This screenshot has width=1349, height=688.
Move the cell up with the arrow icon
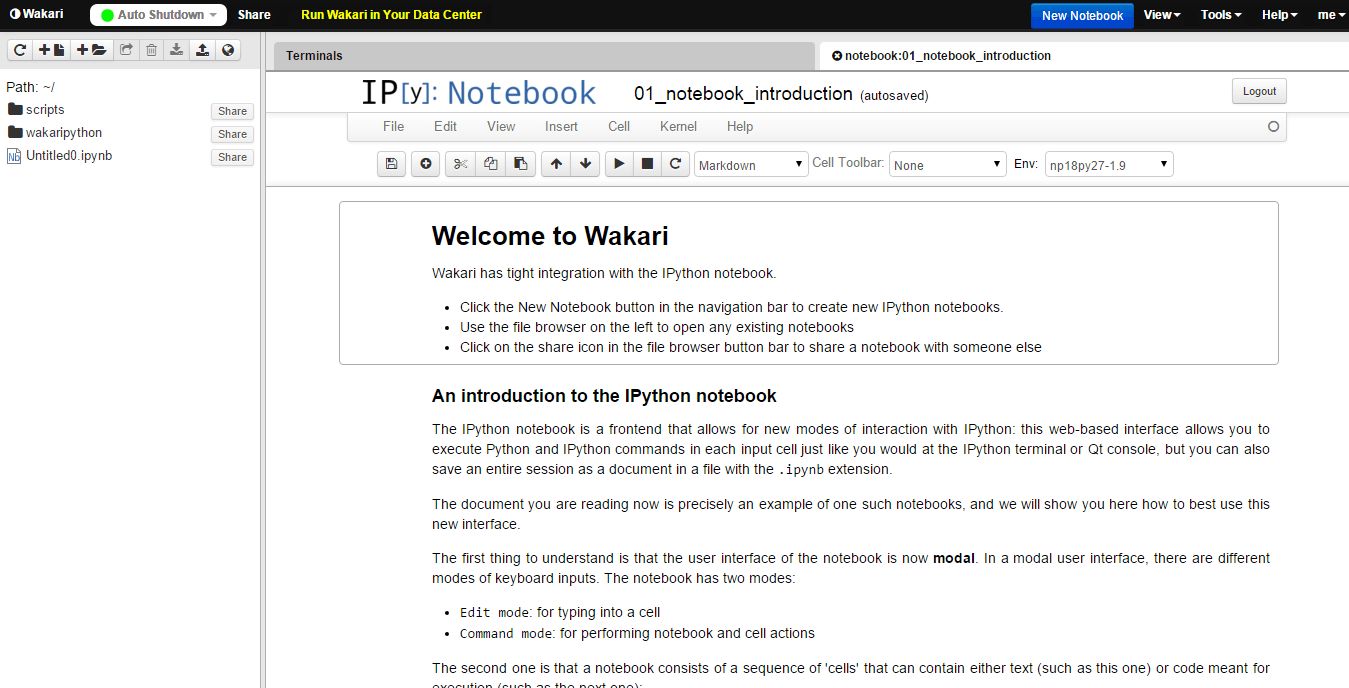[556, 163]
